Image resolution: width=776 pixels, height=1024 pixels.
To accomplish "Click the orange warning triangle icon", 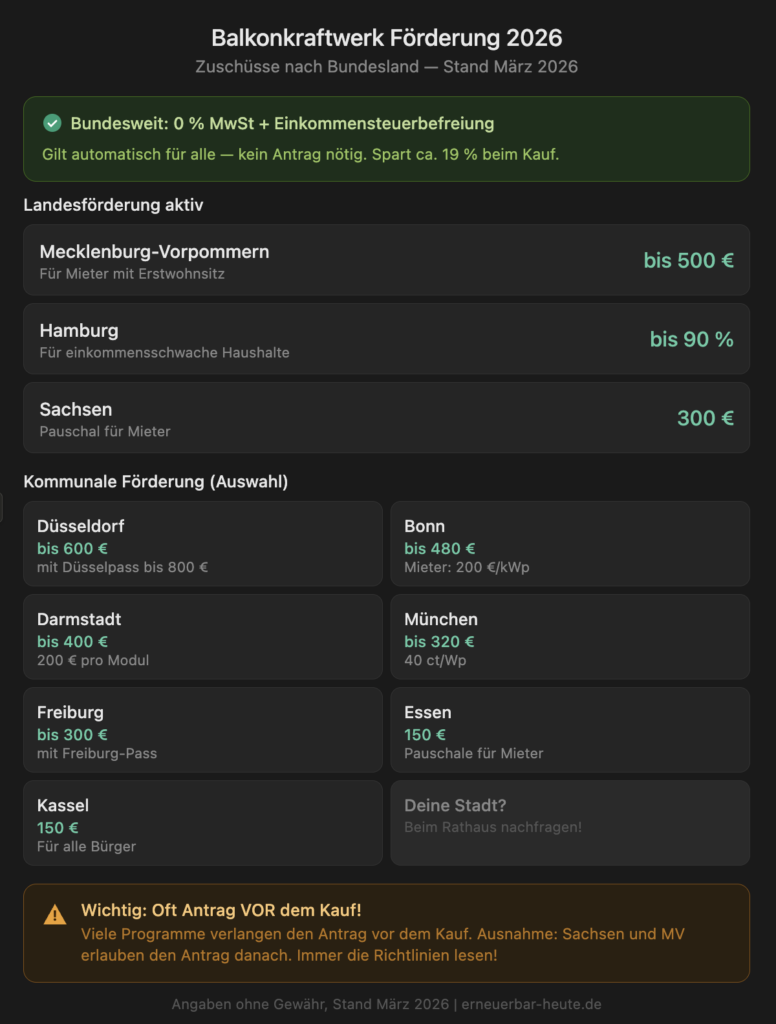I will pyautogui.click(x=55, y=913).
